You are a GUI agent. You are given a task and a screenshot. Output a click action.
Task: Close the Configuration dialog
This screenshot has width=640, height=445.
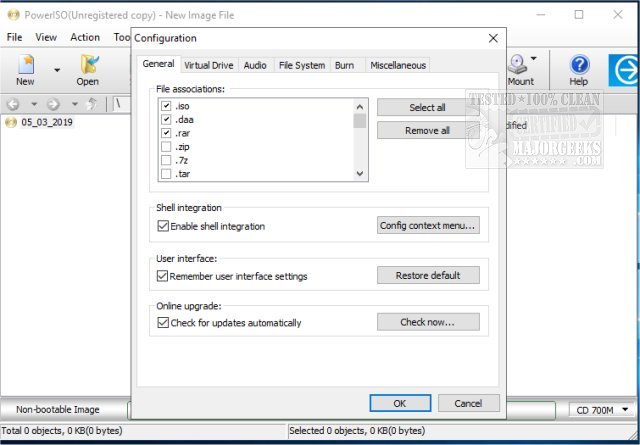(x=493, y=38)
